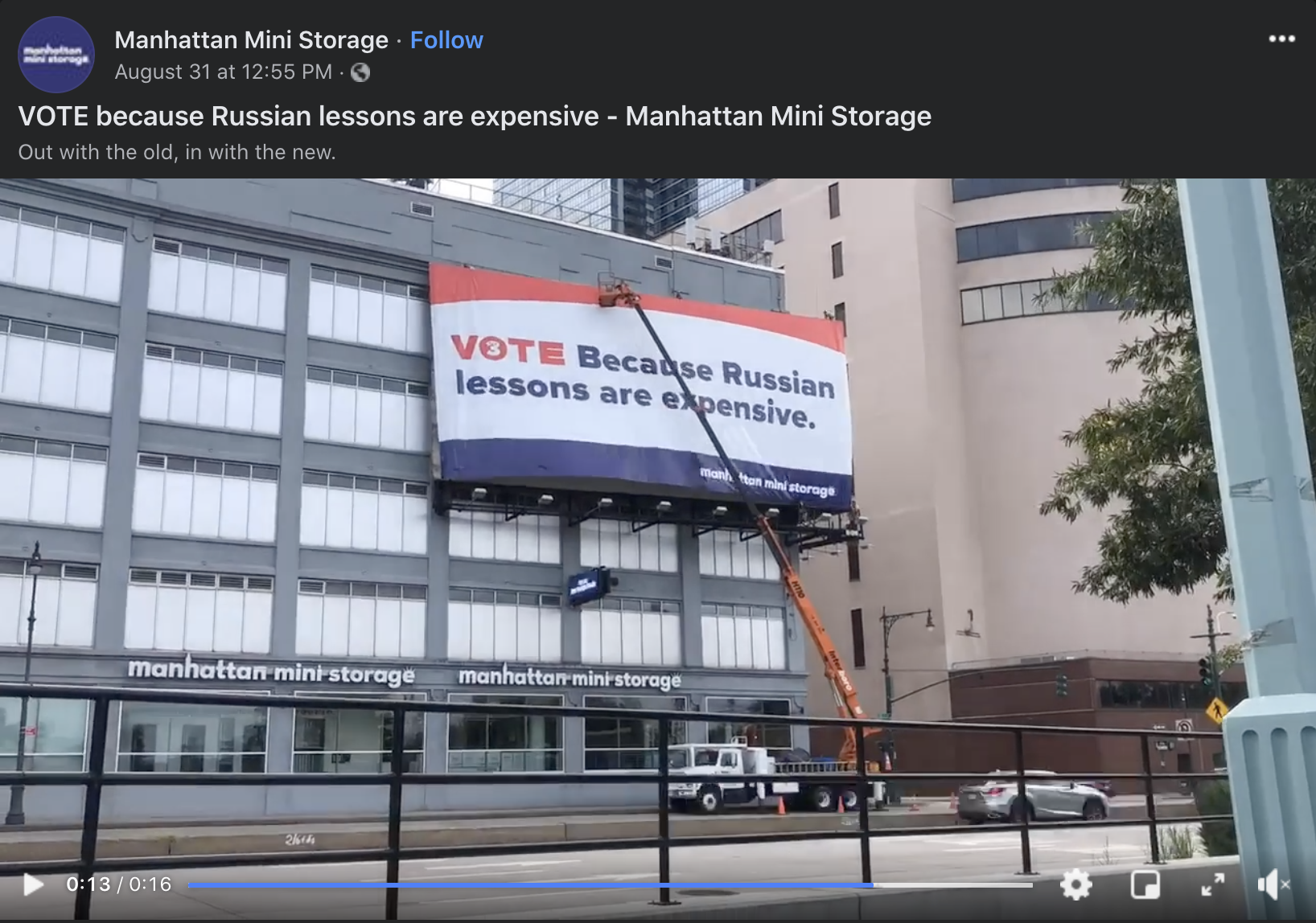The width and height of the screenshot is (1316, 923).
Task: Seek to the beginning of the progress bar
Action: 191,885
